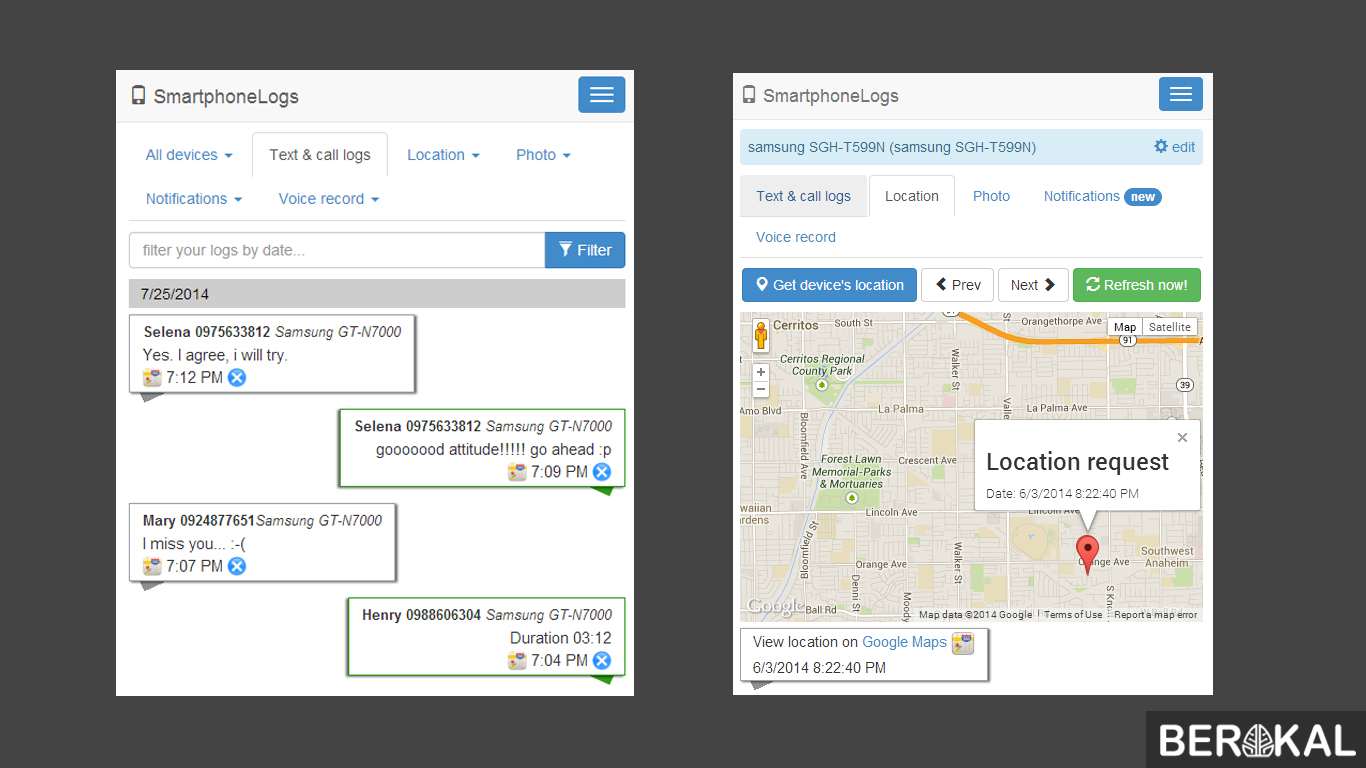
Task: Delete the 7:09 PM Selena message
Action: (x=602, y=472)
